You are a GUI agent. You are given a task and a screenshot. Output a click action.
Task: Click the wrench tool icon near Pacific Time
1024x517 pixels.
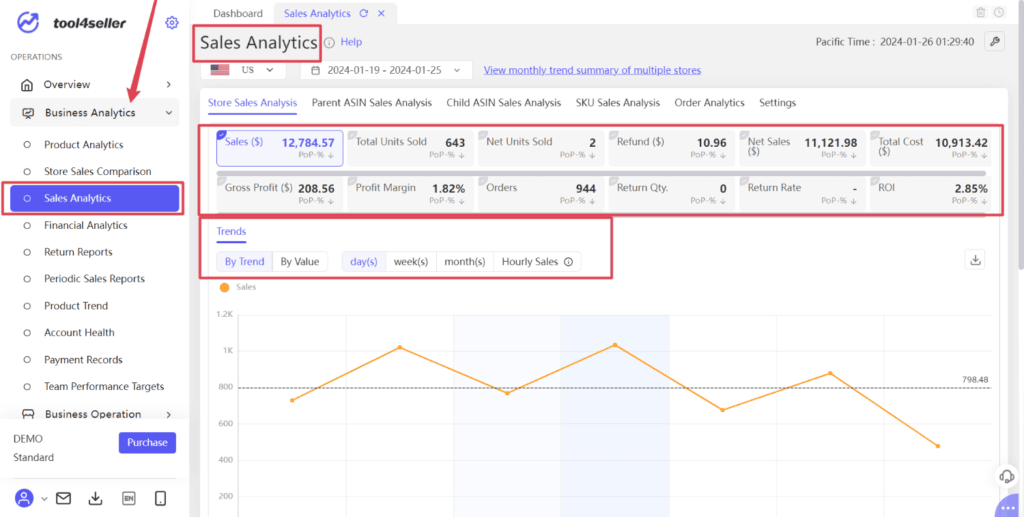pos(995,42)
